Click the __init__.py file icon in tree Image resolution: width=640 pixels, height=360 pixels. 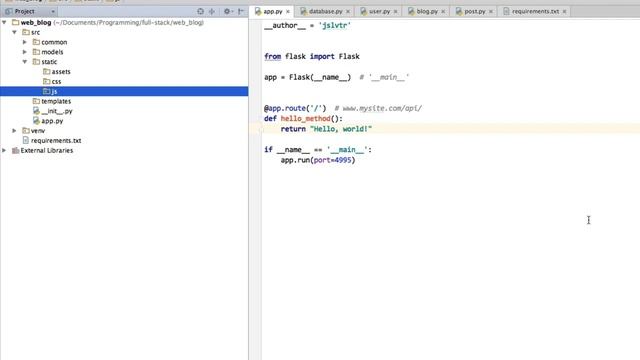[36, 111]
